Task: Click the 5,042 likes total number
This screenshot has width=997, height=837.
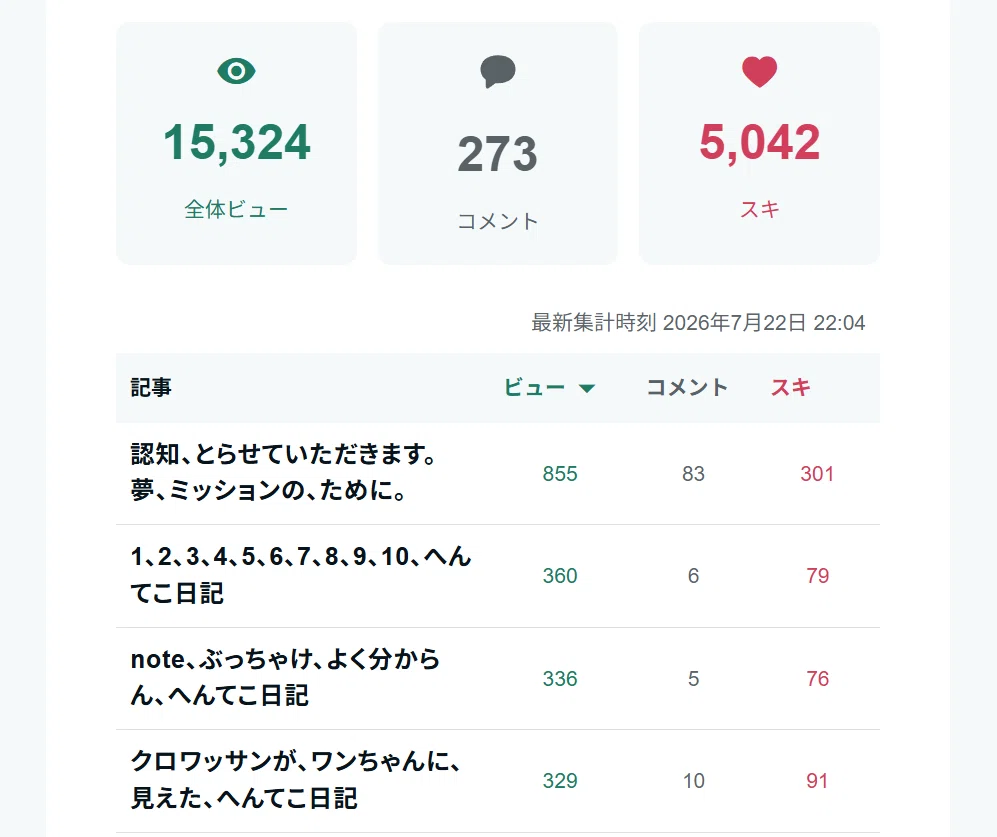Action: coord(759,142)
